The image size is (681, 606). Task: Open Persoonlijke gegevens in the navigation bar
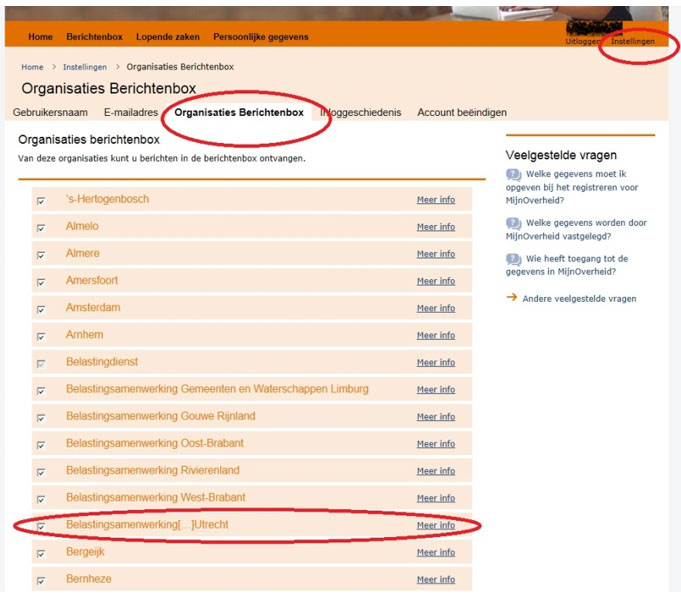(x=260, y=37)
